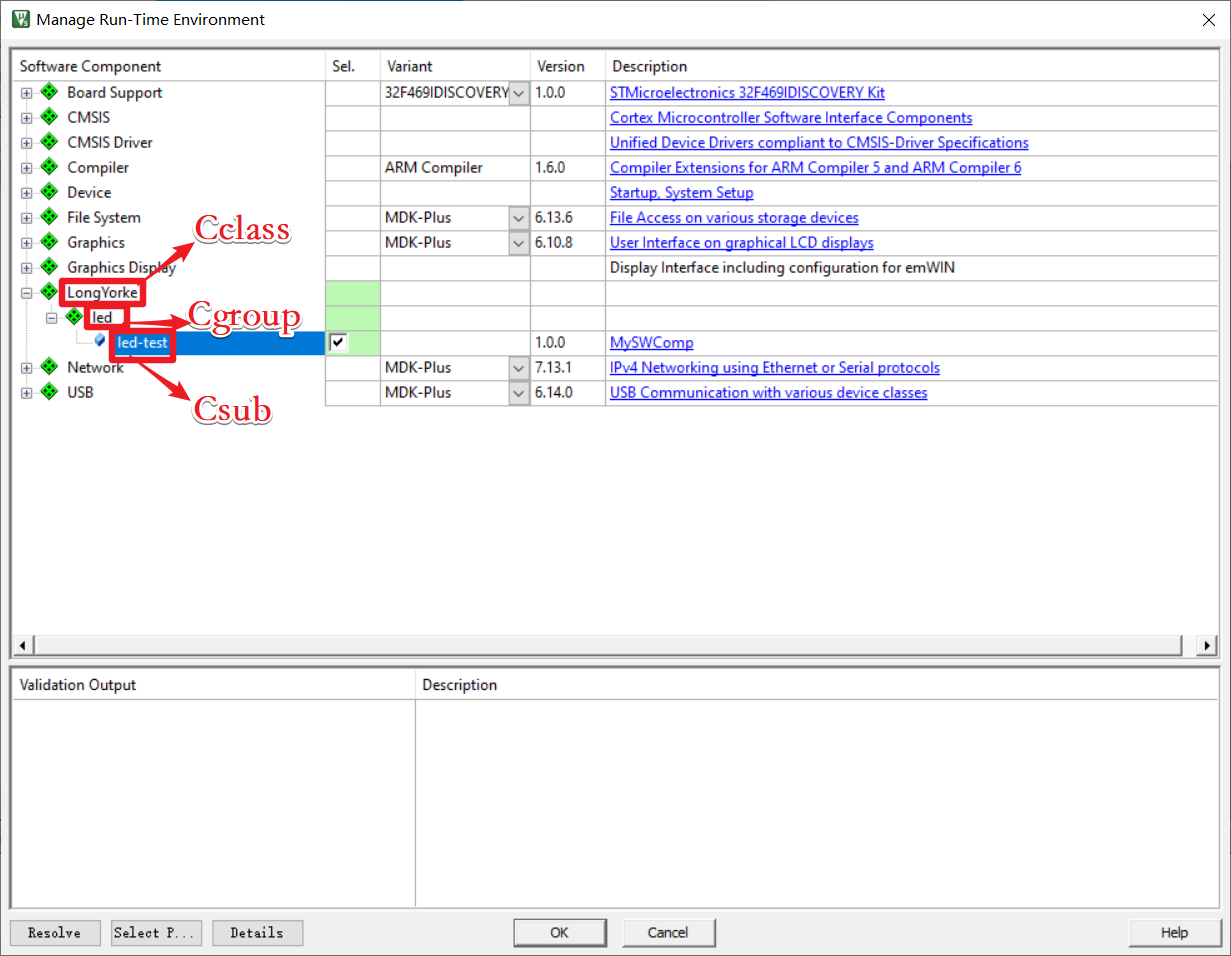Click the LongYorke green diamond icon
Image resolution: width=1231 pixels, height=956 pixels.
(49, 292)
